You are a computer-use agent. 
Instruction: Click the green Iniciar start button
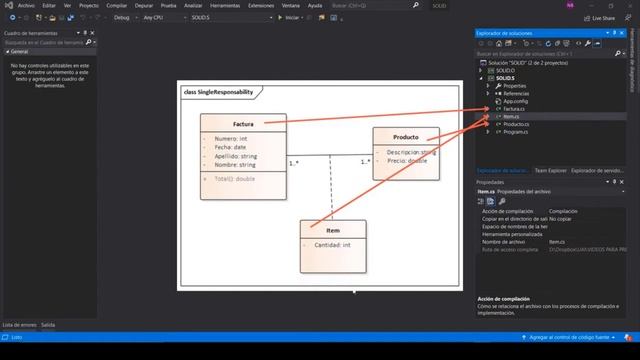(288, 18)
